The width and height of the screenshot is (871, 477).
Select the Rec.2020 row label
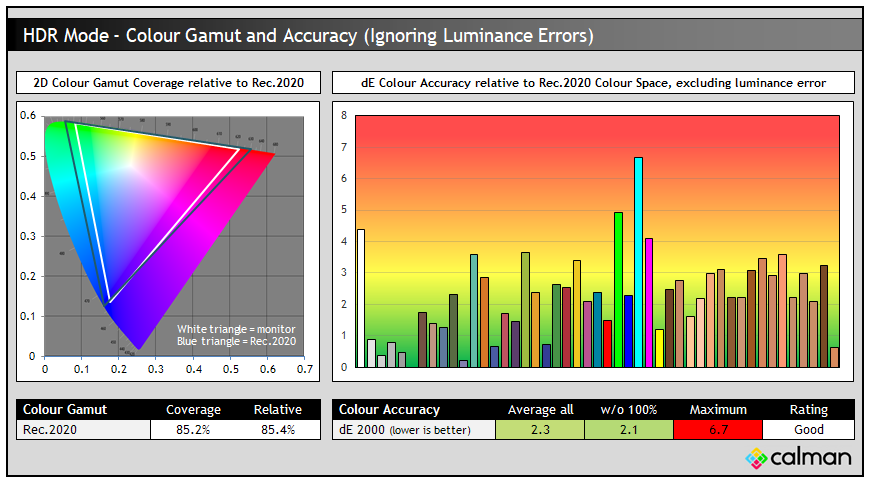[48, 429]
